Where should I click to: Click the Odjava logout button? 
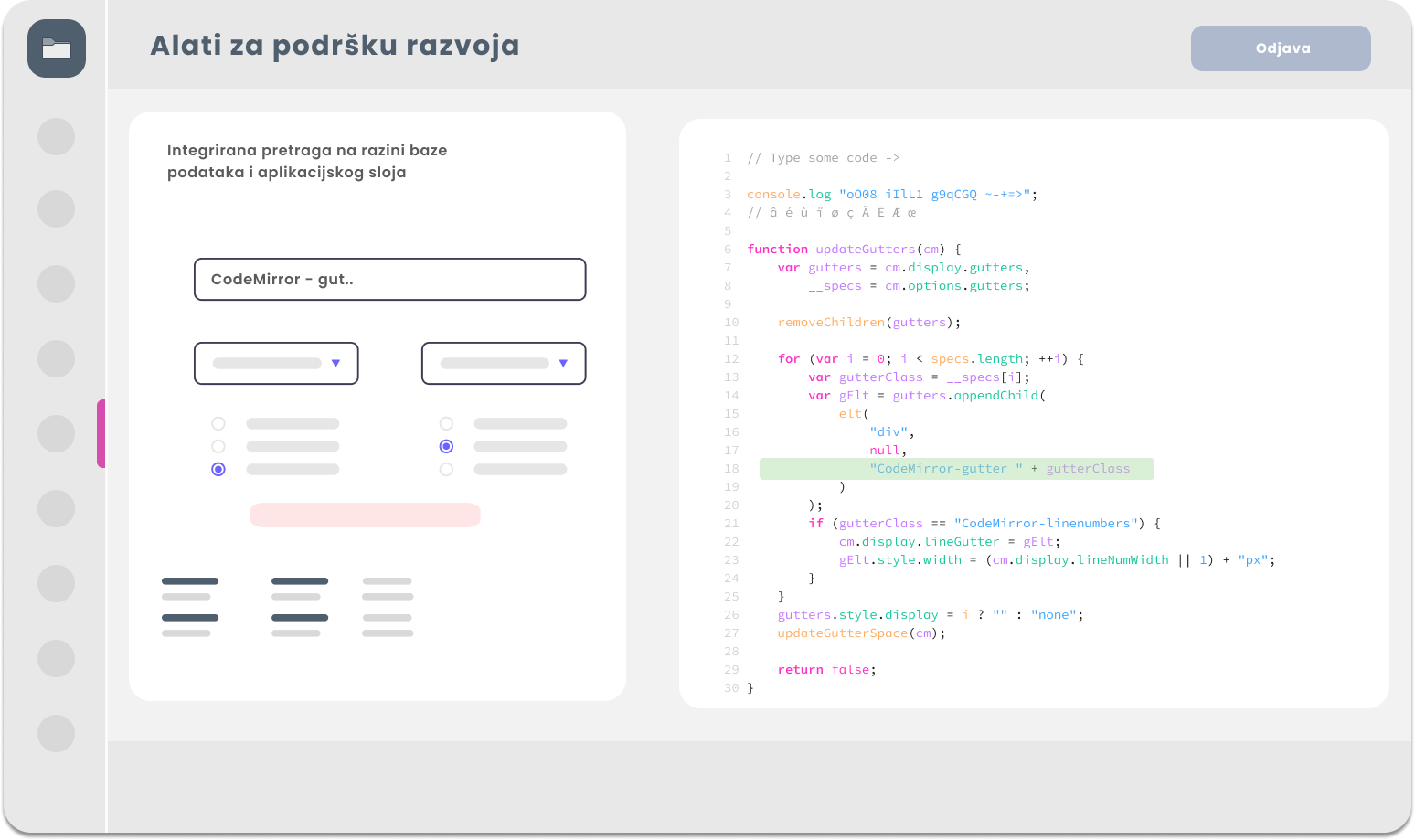tap(1280, 48)
